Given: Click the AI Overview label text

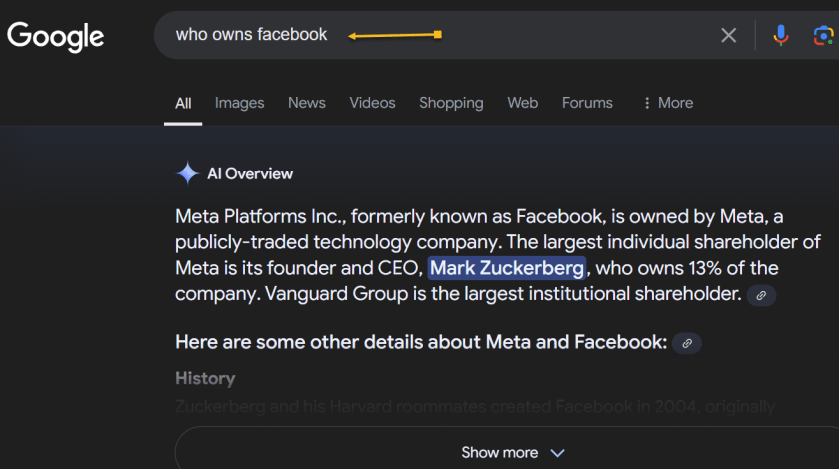Looking at the screenshot, I should (249, 174).
